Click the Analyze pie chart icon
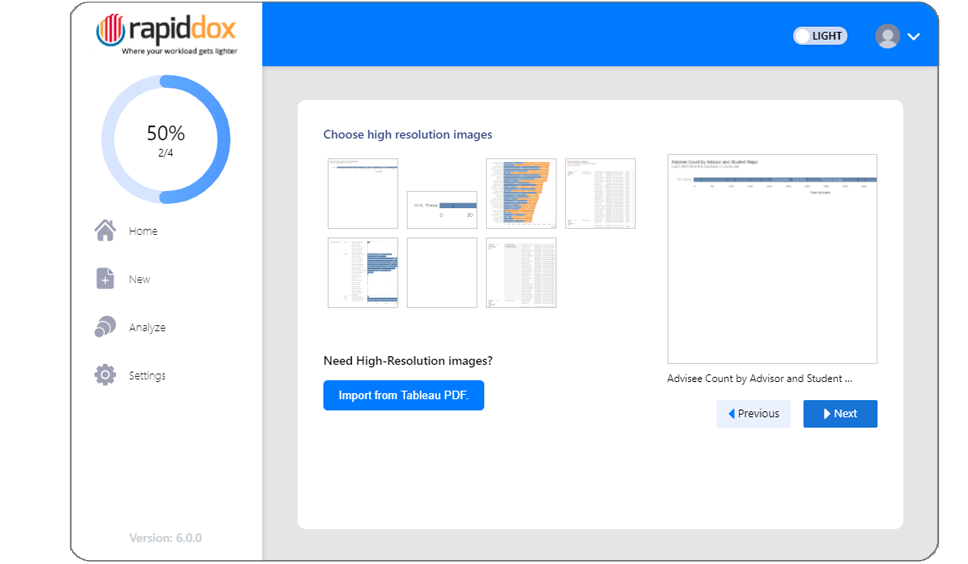Viewport: 968px width, 564px height. coord(105,326)
